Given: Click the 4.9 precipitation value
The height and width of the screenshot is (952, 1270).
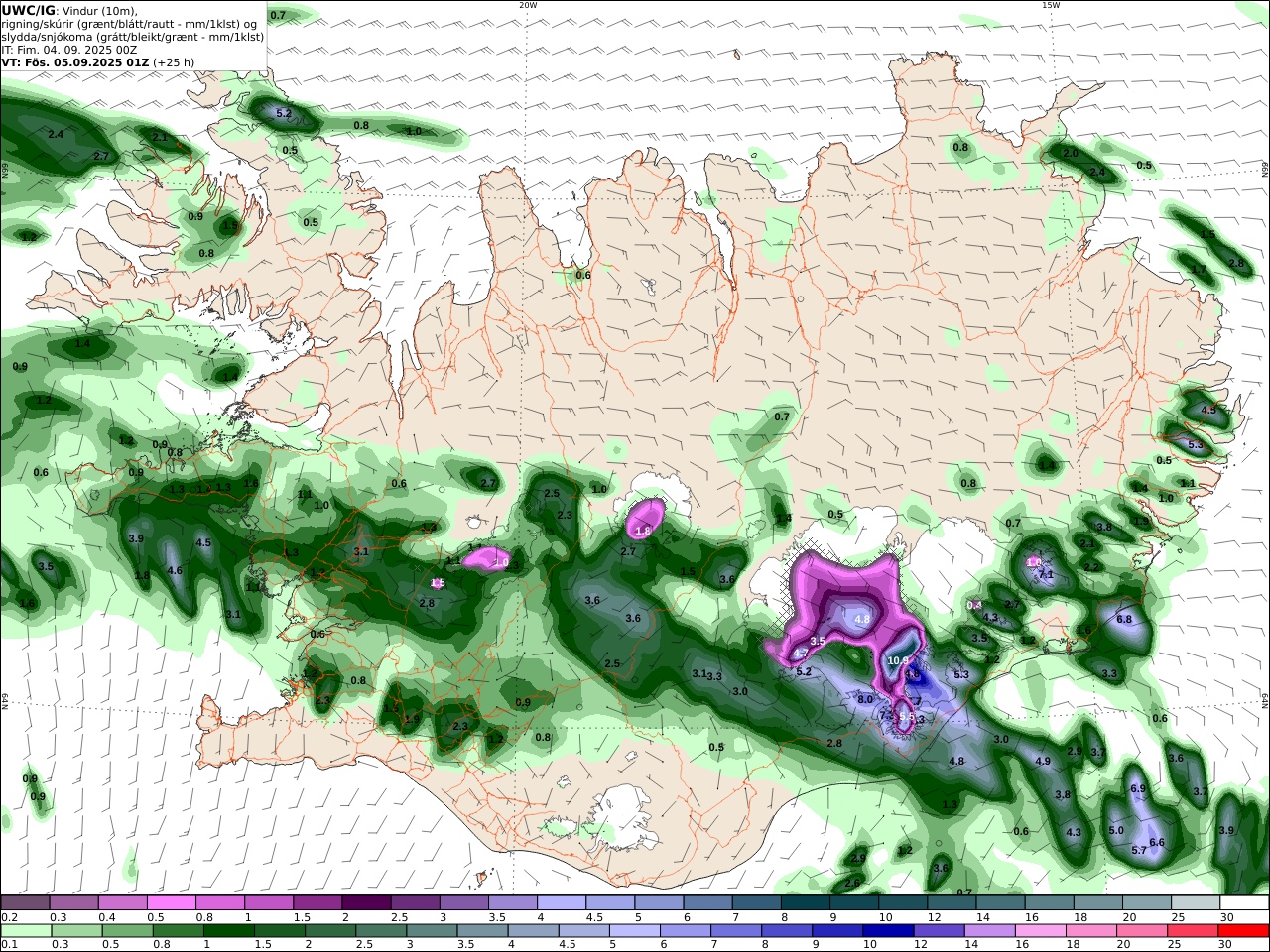Looking at the screenshot, I should pyautogui.click(x=1043, y=761).
